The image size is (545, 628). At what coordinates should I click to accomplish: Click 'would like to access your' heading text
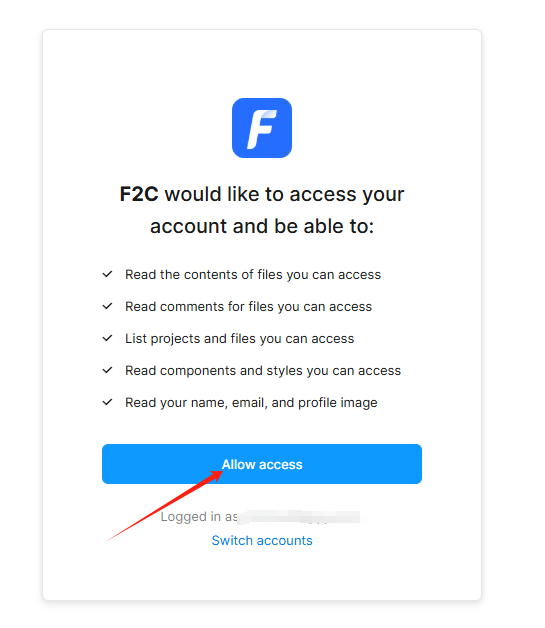click(284, 194)
